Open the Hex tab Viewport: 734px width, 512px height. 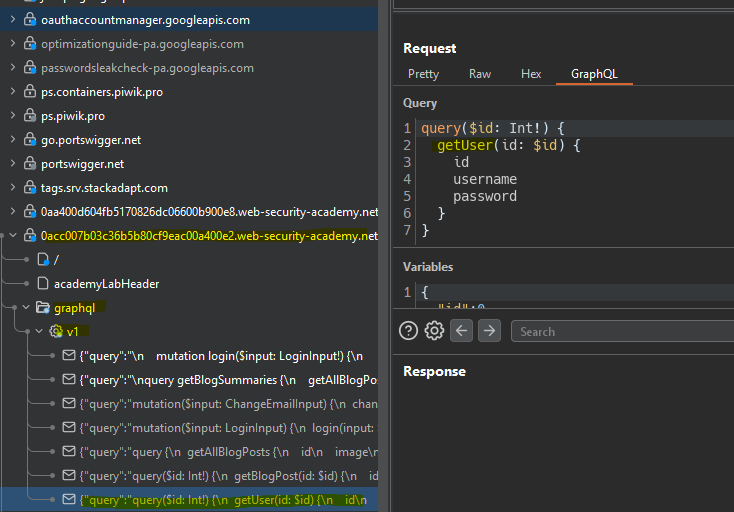click(x=531, y=74)
